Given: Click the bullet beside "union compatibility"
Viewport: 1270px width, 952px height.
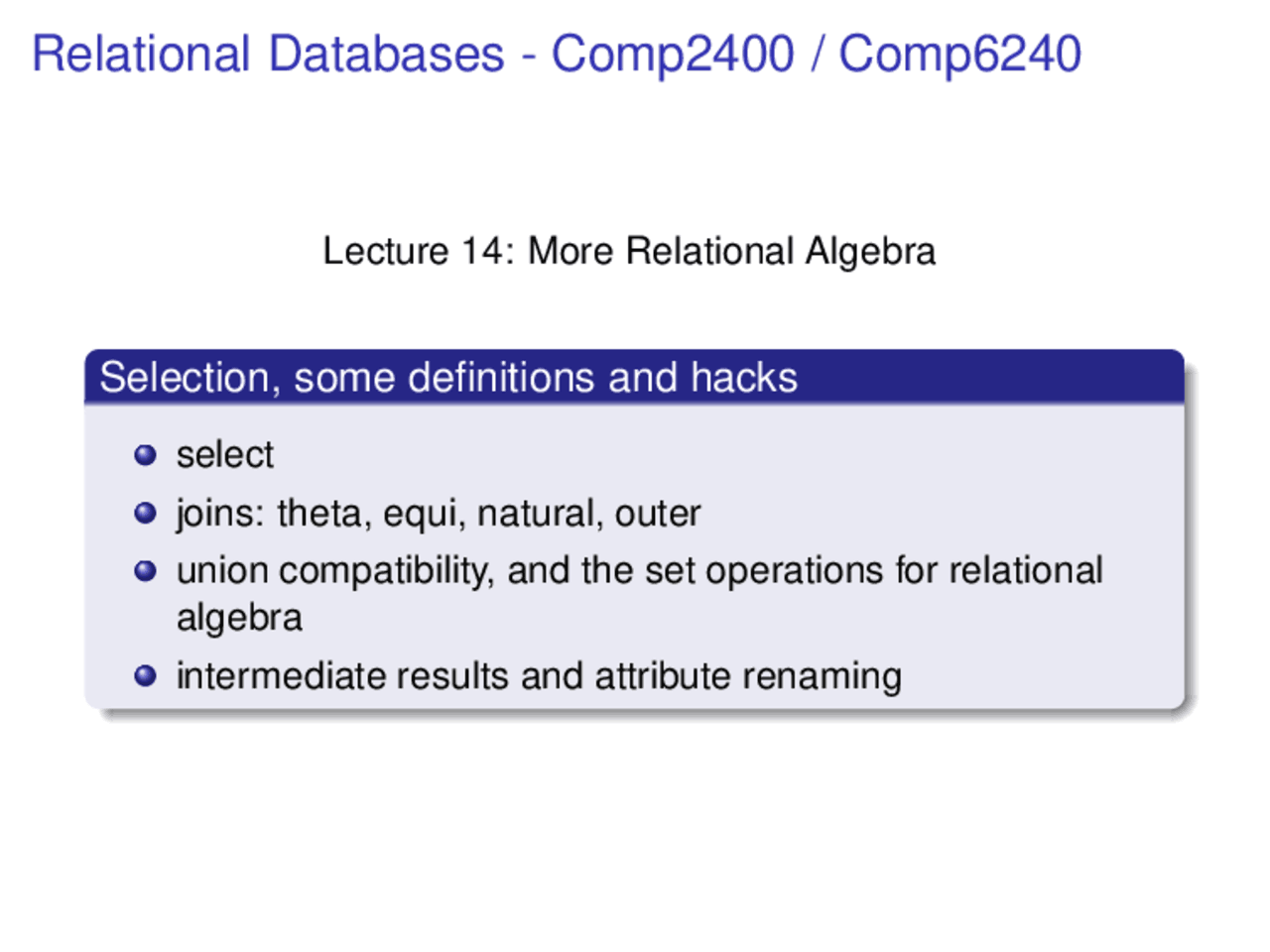Looking at the screenshot, I should pyautogui.click(x=145, y=571).
